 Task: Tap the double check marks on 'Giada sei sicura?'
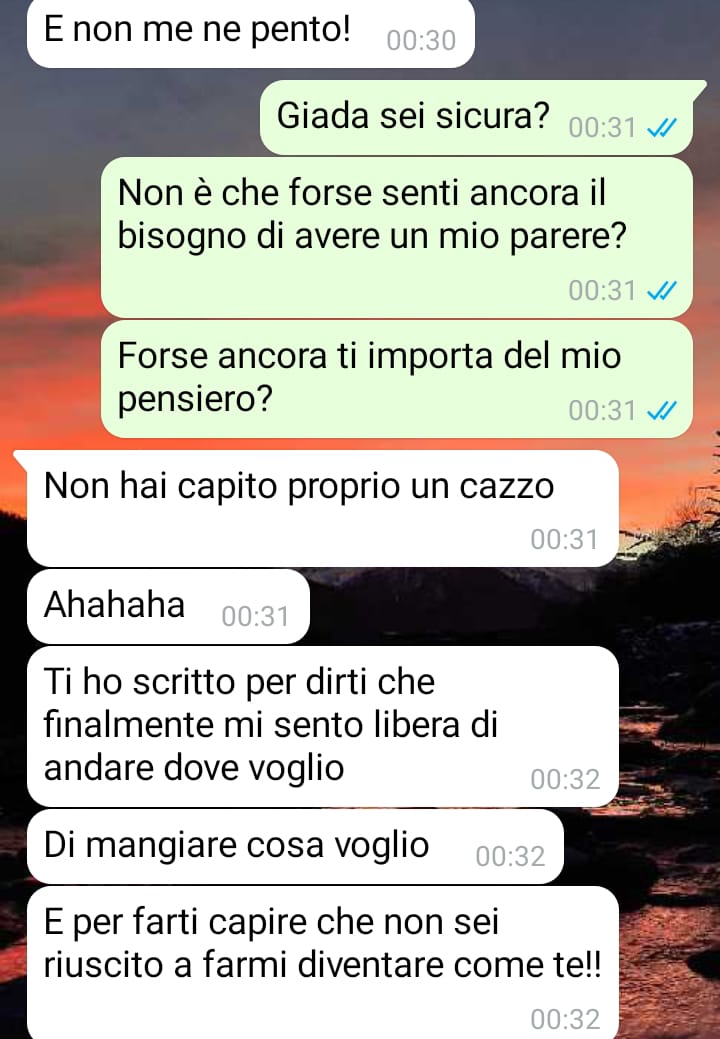pos(662,127)
